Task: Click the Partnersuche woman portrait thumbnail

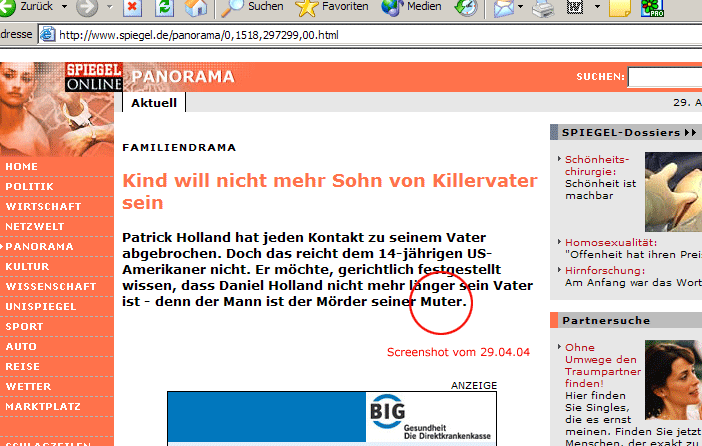Action: (673, 380)
